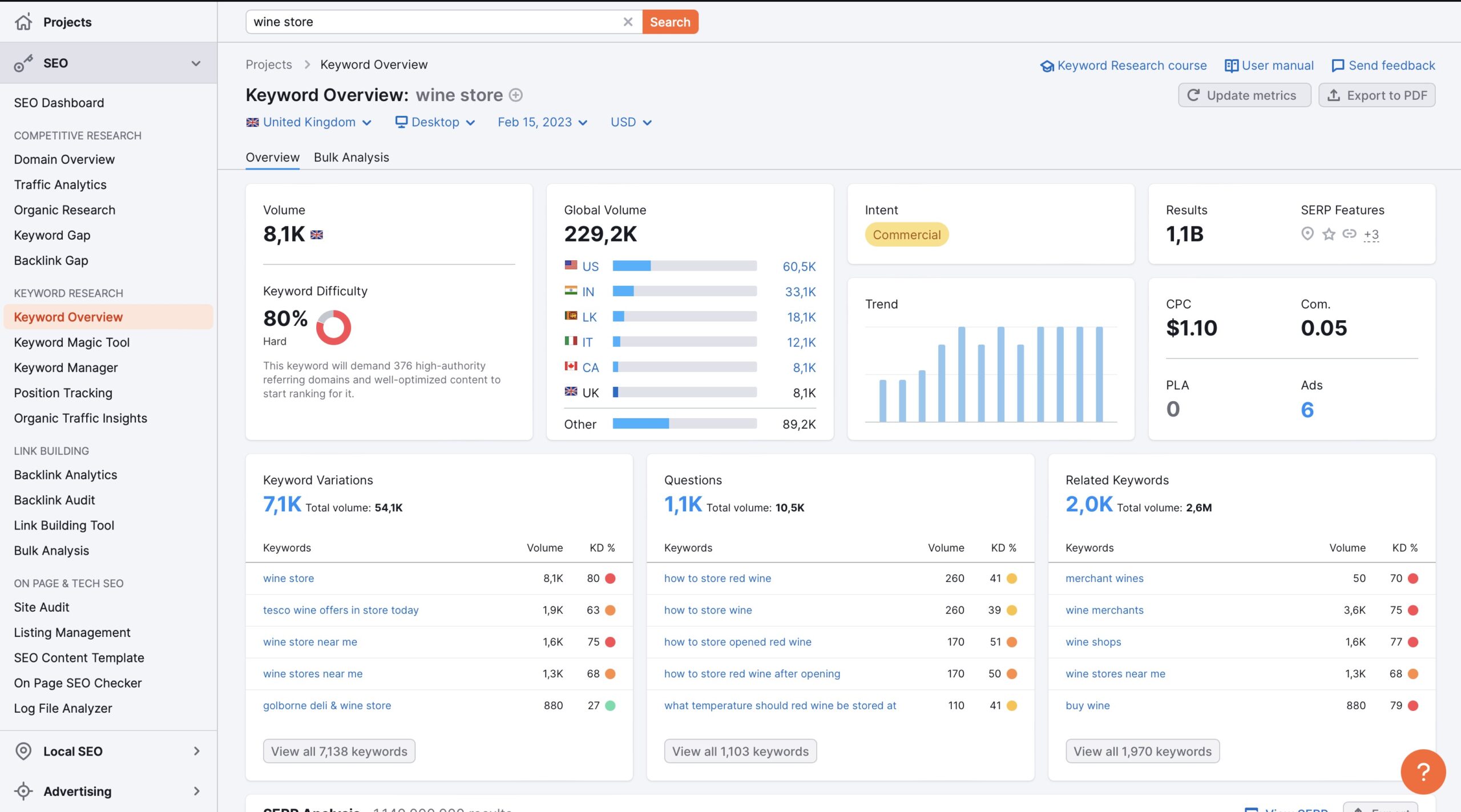
Task: Open Backlink Audit in sidebar
Action: pyautogui.click(x=54, y=500)
